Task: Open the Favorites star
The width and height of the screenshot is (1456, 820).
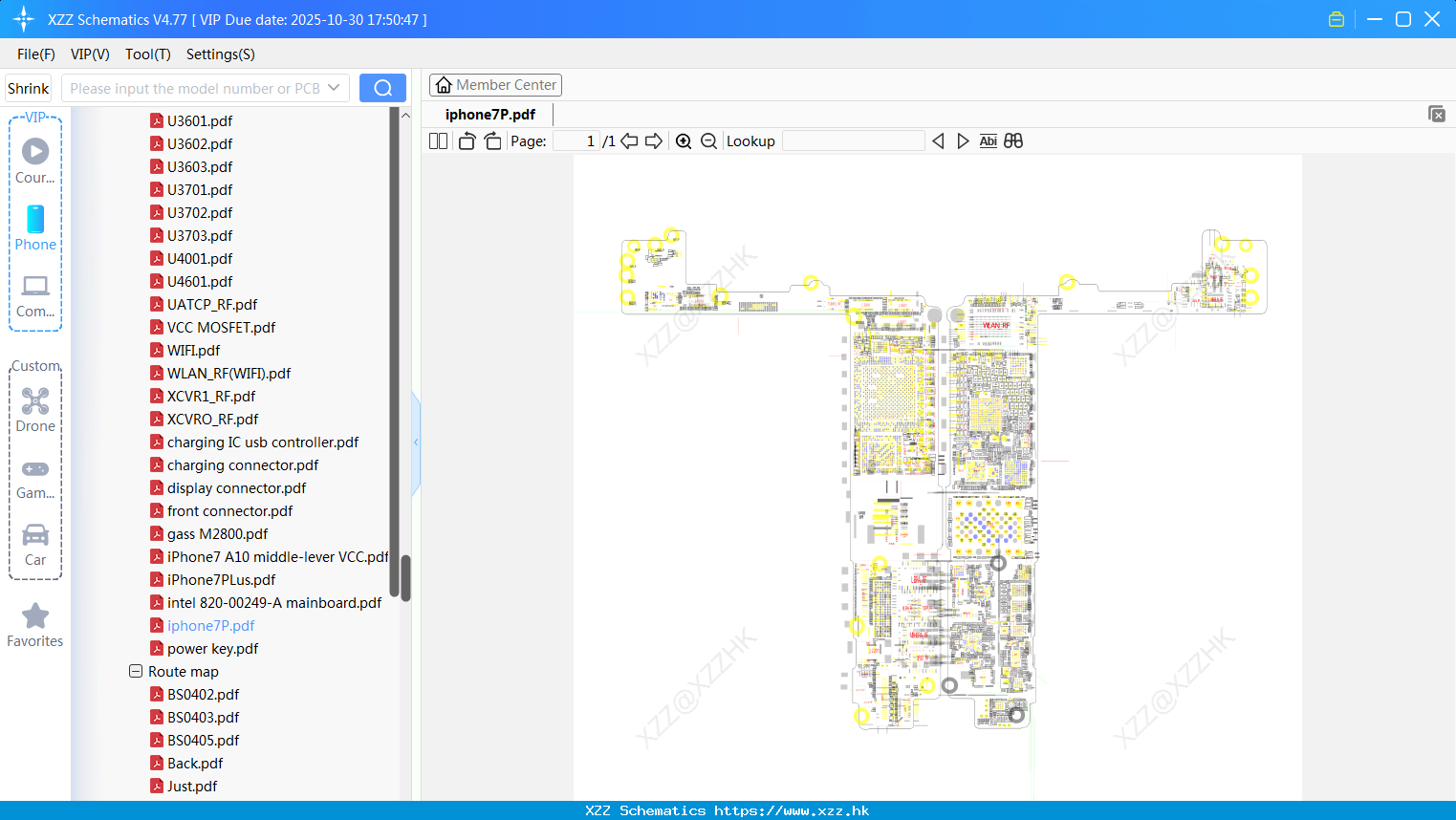Action: coord(35,625)
